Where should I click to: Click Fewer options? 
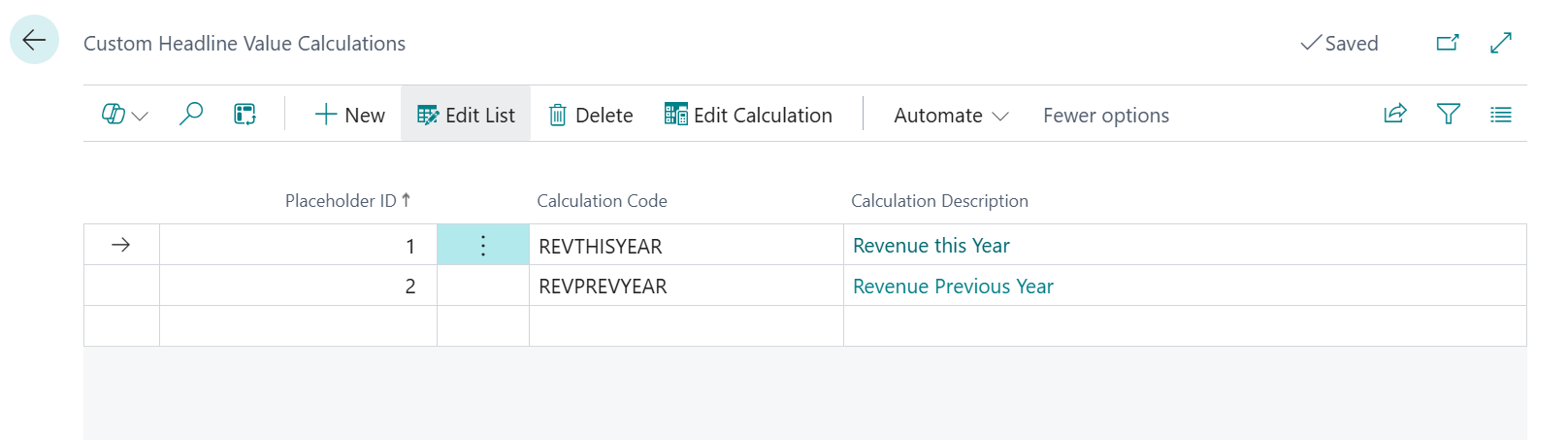pyautogui.click(x=1105, y=115)
